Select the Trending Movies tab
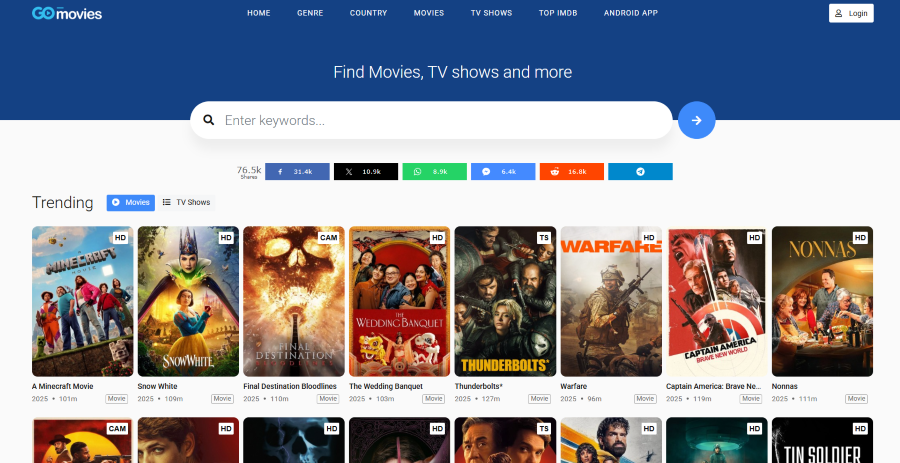Screen dimensions: 900x463 [131, 203]
